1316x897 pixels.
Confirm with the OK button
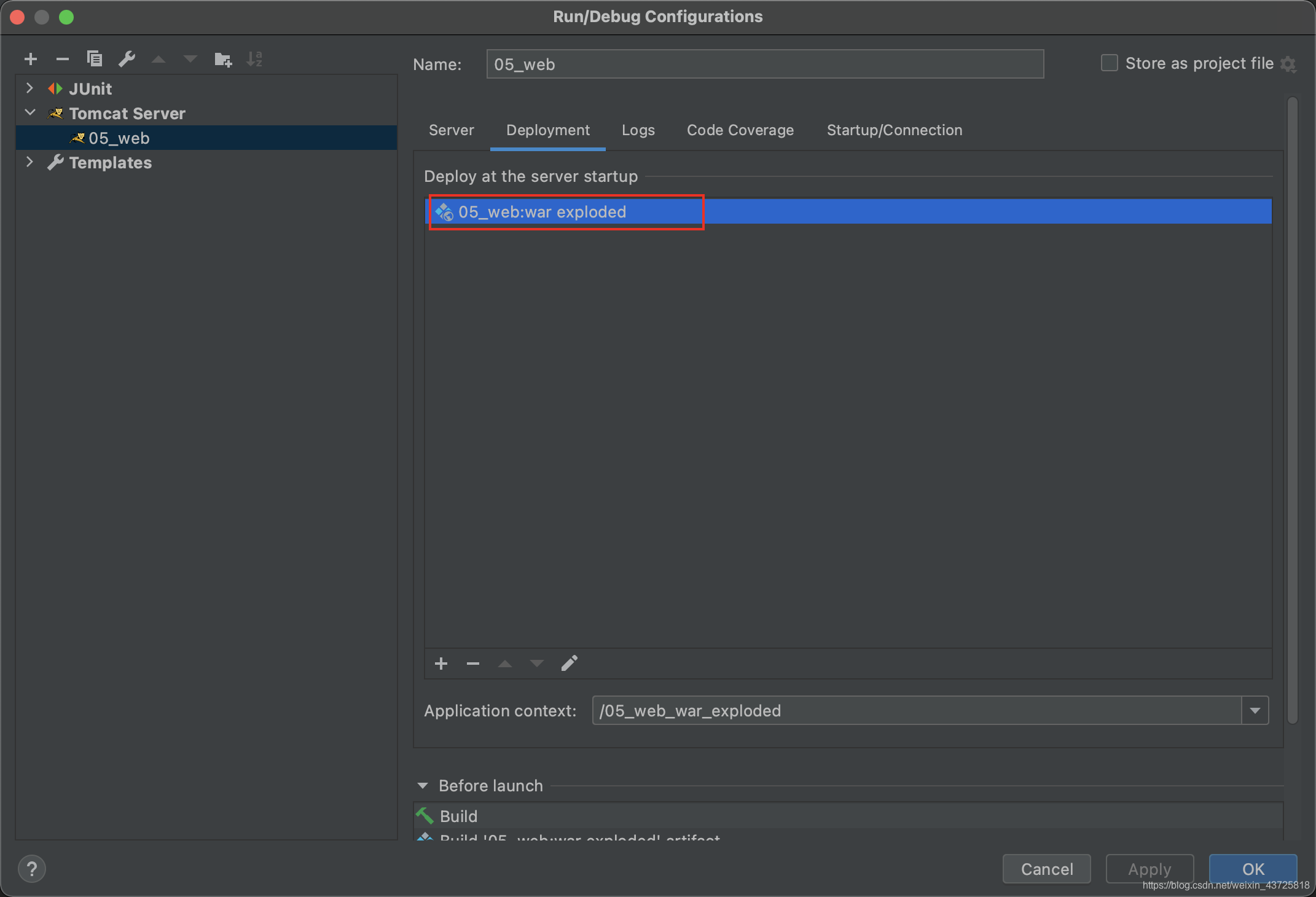[1253, 869]
